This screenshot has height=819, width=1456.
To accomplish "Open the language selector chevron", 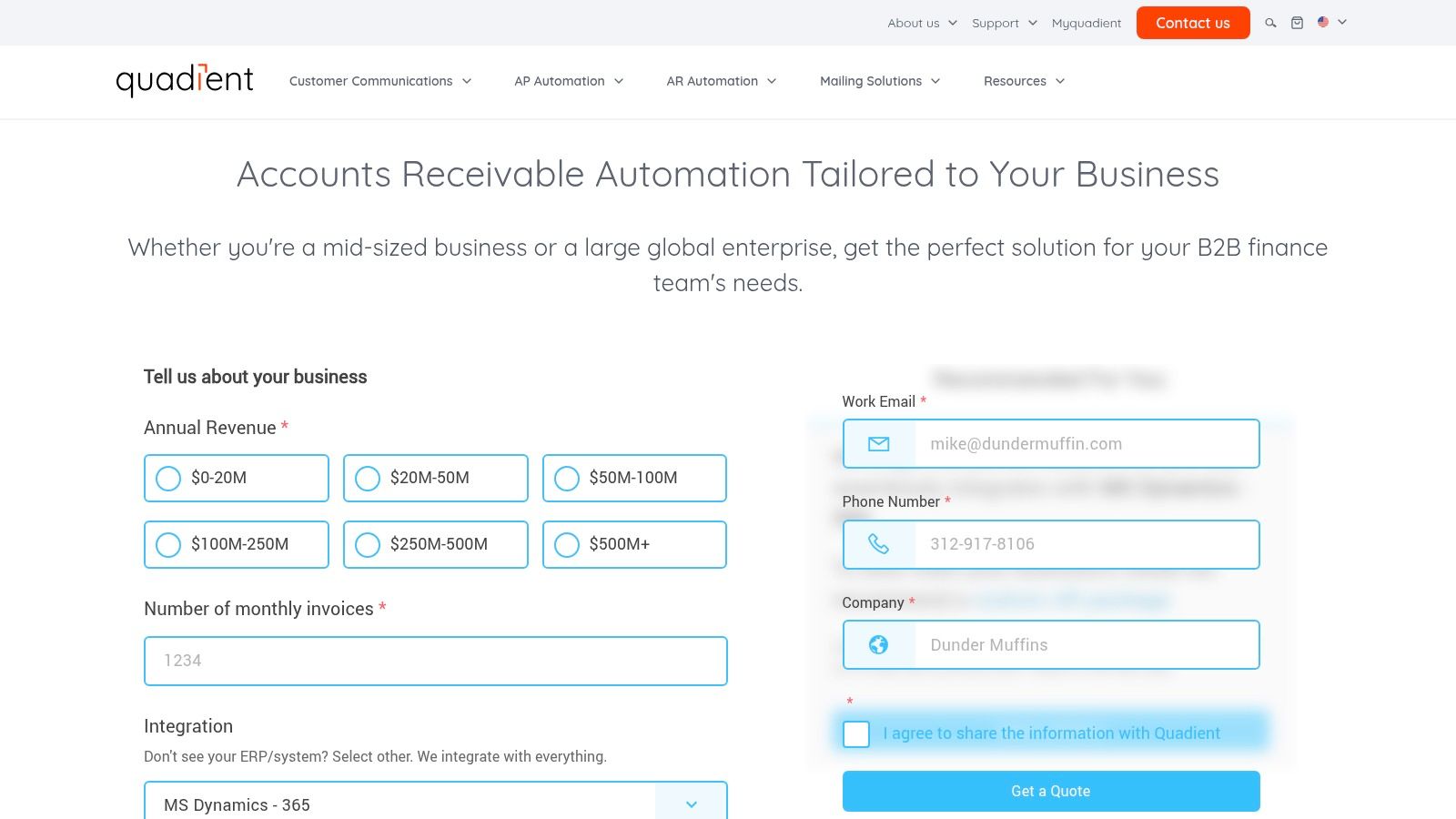I will click(1342, 22).
